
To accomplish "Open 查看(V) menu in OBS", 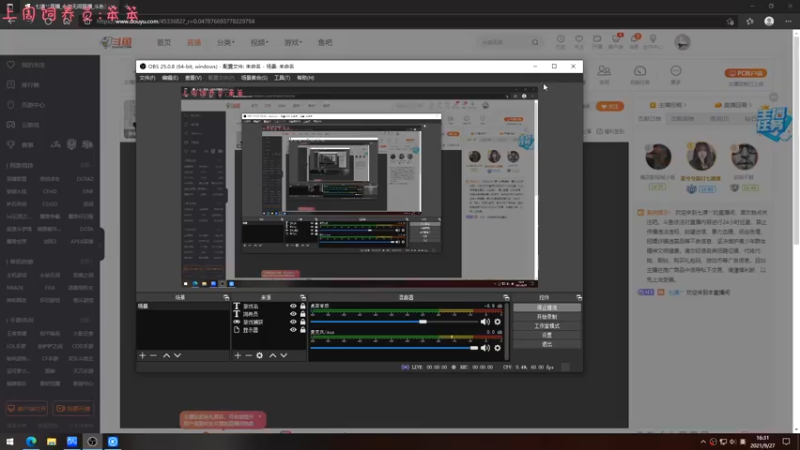I will point(193,78).
